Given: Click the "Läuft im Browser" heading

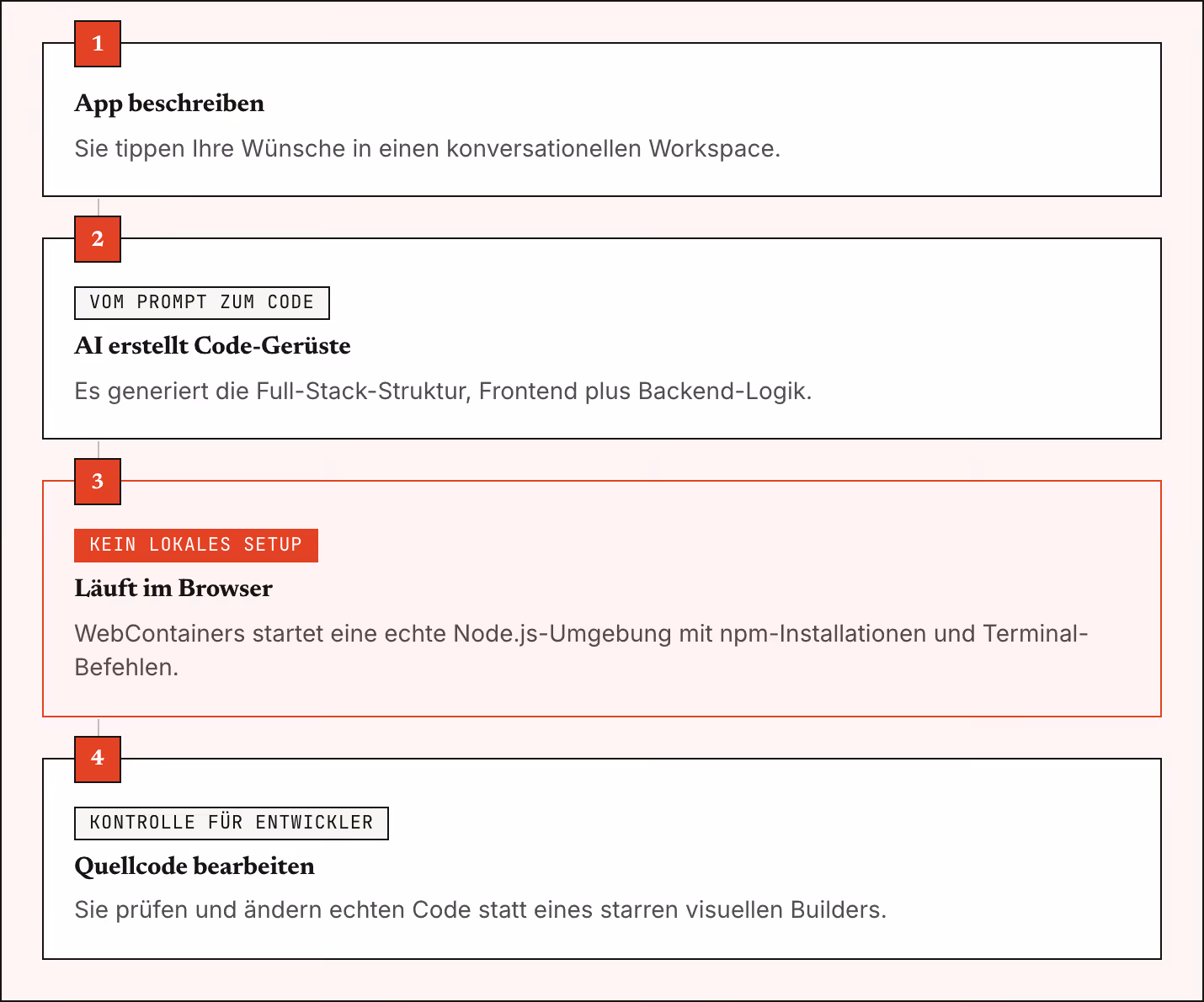Looking at the screenshot, I should point(173,589).
